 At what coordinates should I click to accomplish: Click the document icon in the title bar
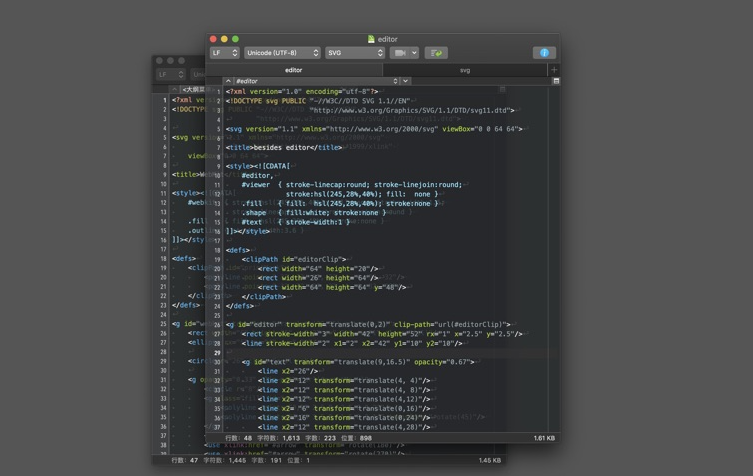point(371,39)
